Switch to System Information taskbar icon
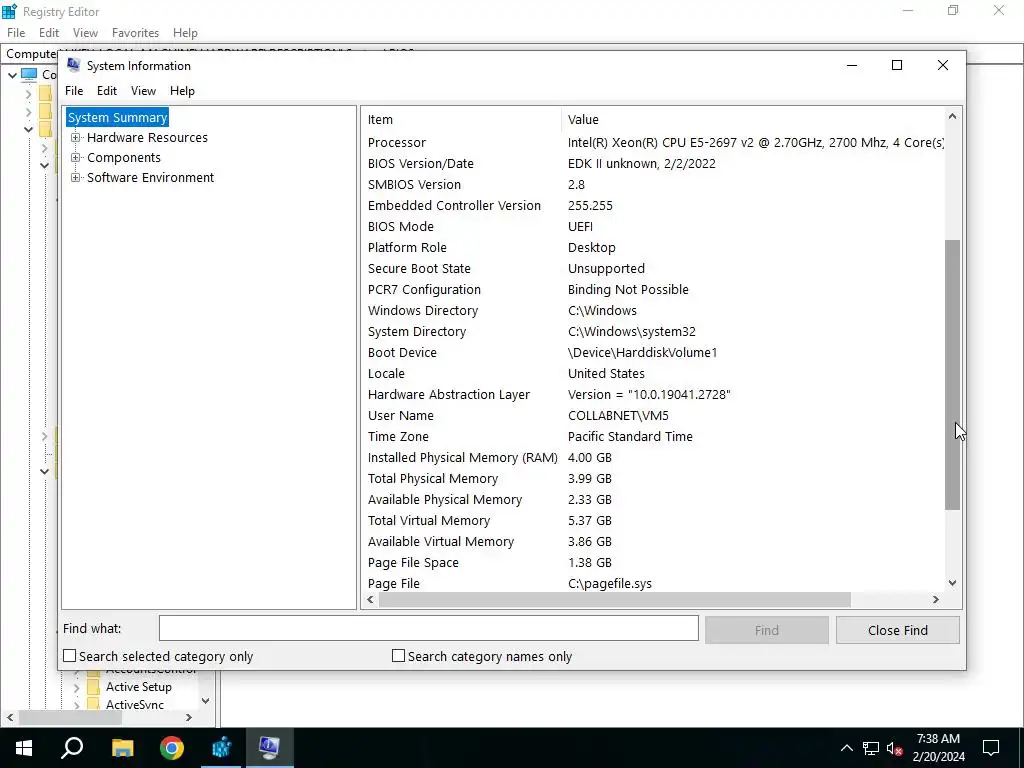1024x768 pixels. tap(270, 748)
